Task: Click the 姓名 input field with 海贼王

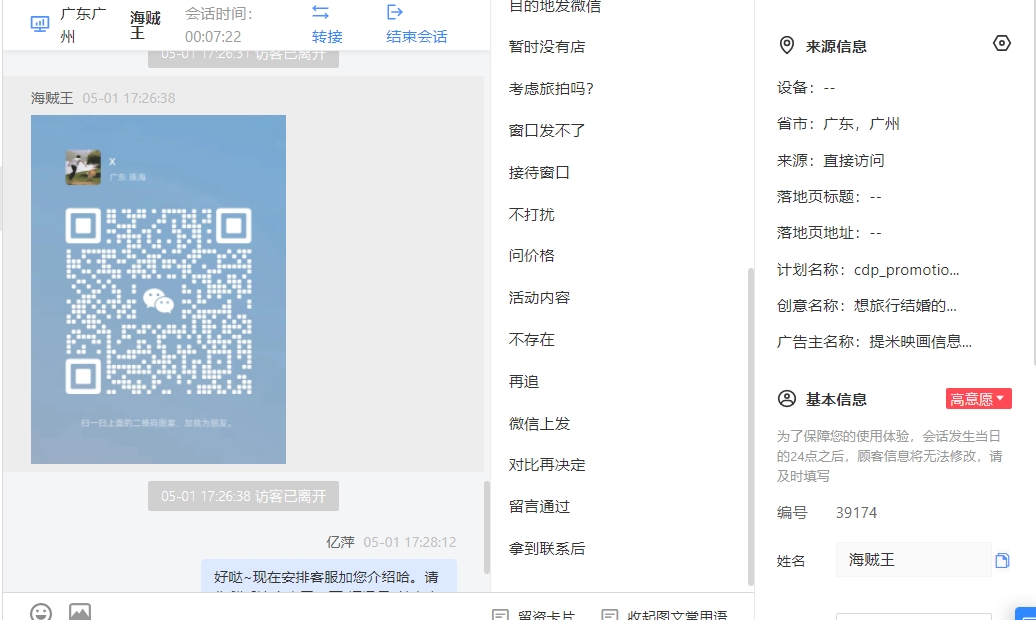Action: click(913, 560)
